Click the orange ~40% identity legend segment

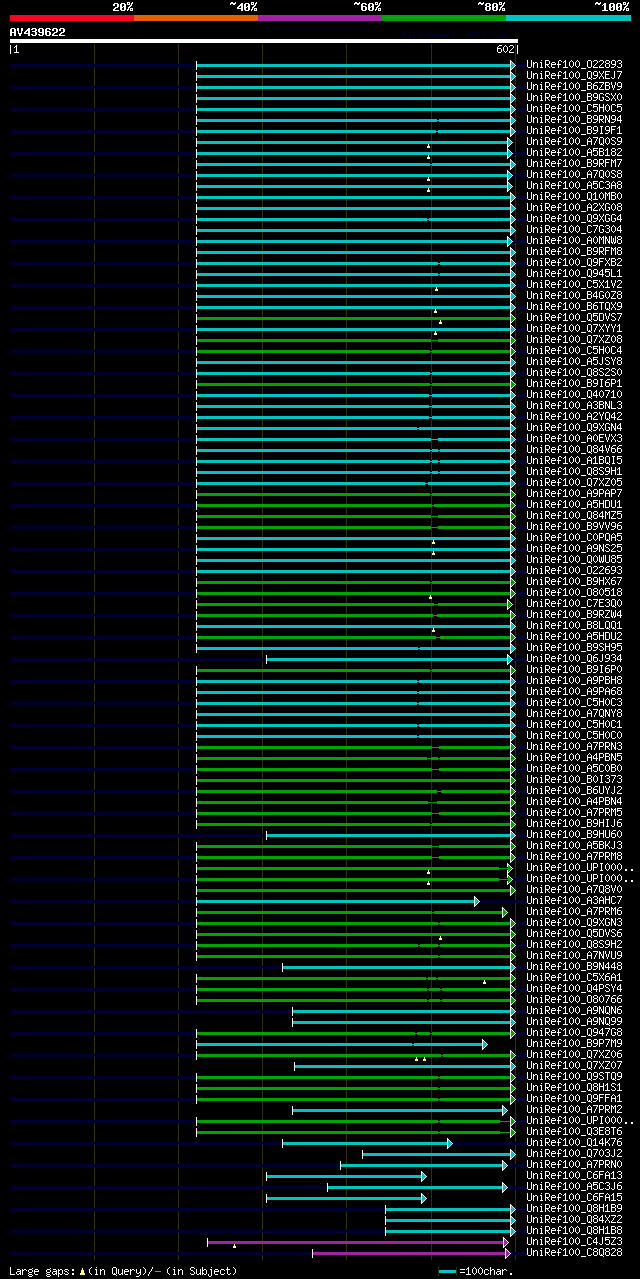196,18
